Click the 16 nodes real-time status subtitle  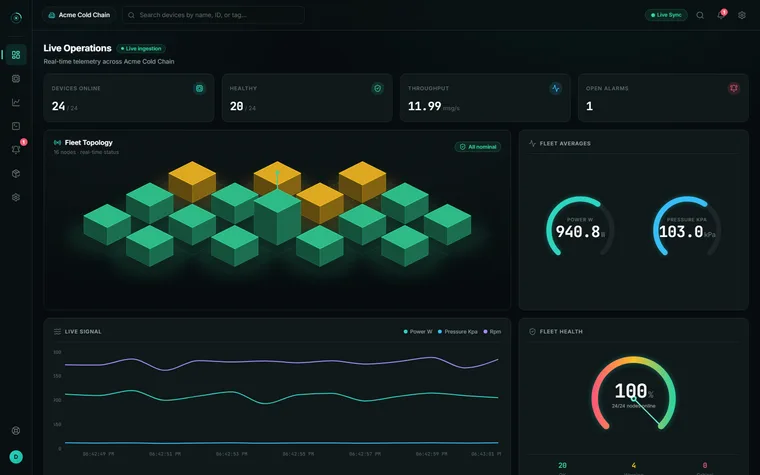(x=86, y=152)
